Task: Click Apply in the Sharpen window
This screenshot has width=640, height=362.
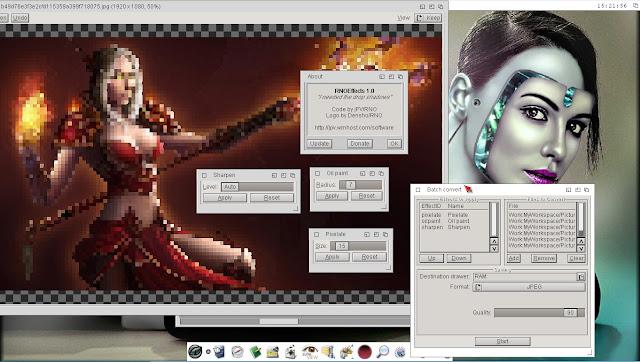Action: pyautogui.click(x=224, y=198)
